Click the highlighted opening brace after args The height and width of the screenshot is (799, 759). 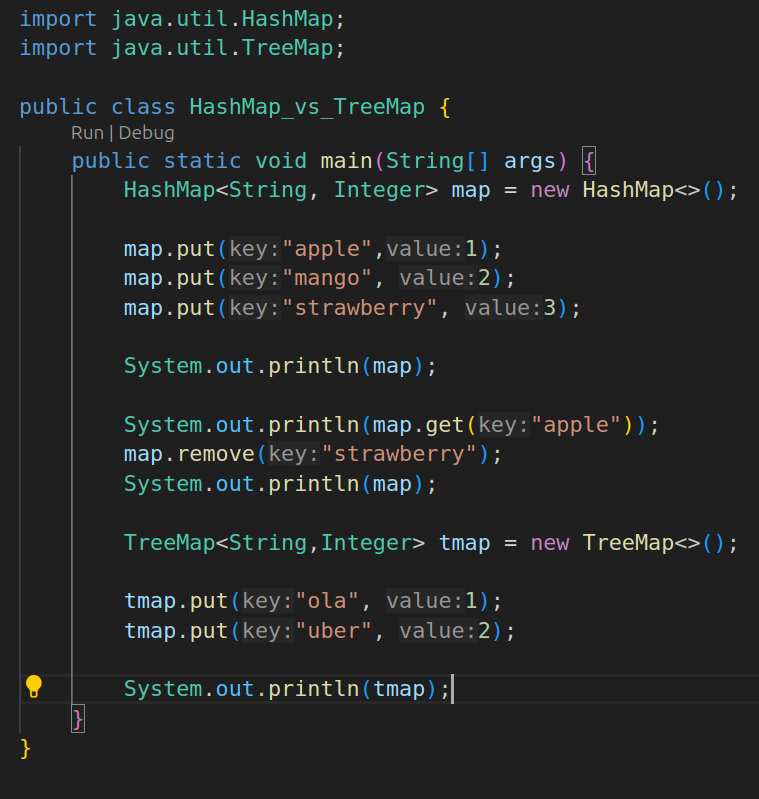coord(589,161)
